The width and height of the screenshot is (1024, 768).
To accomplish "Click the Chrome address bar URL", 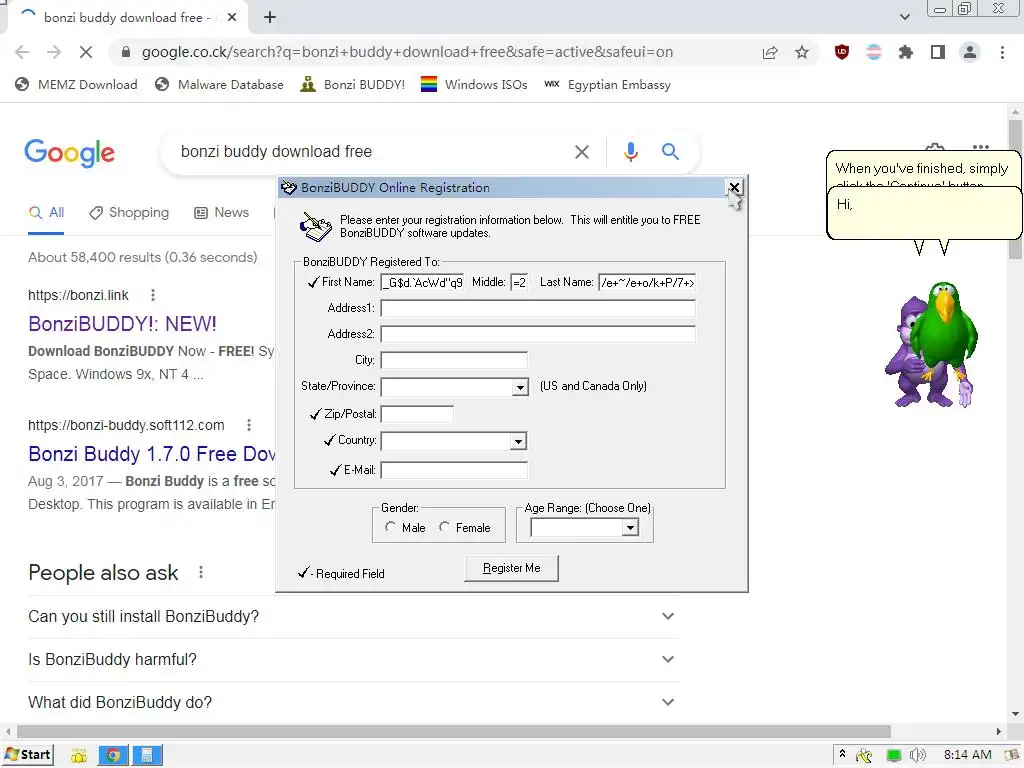I will click(408, 52).
